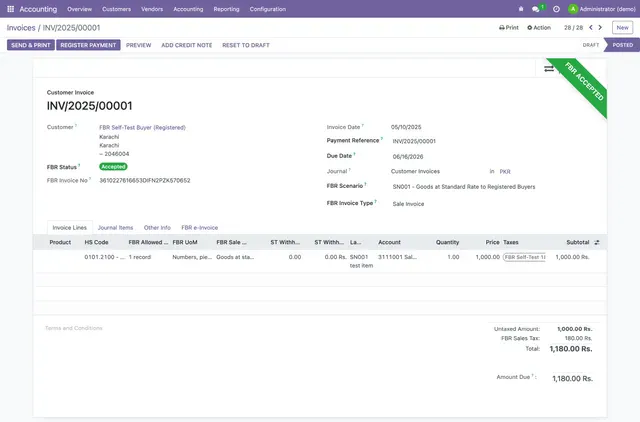Open the messages chat icon
640x422 pixels.
536,9
